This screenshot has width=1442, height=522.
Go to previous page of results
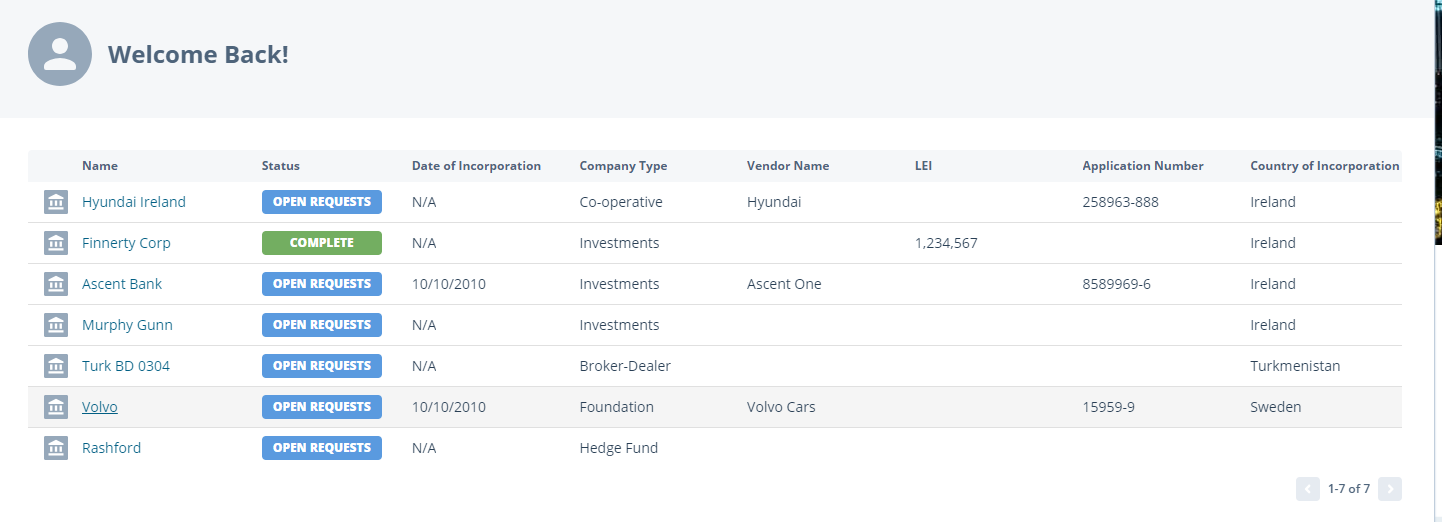coord(1307,489)
